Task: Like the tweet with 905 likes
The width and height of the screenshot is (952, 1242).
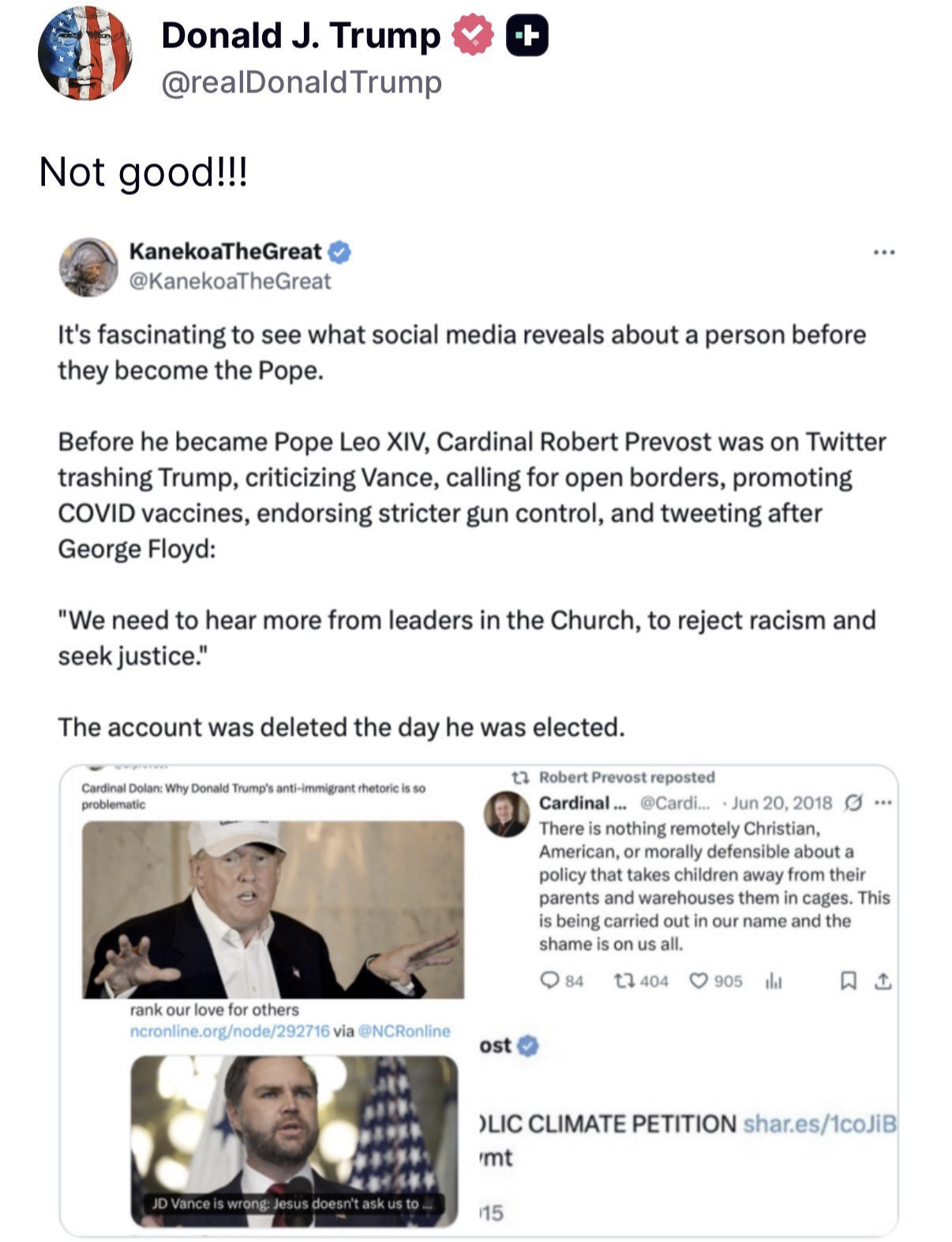Action: point(699,981)
